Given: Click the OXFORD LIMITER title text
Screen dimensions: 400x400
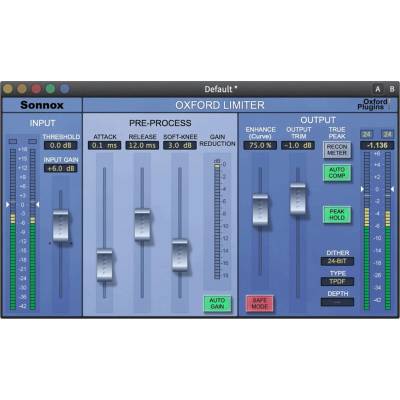Looking at the screenshot, I should (x=220, y=105).
